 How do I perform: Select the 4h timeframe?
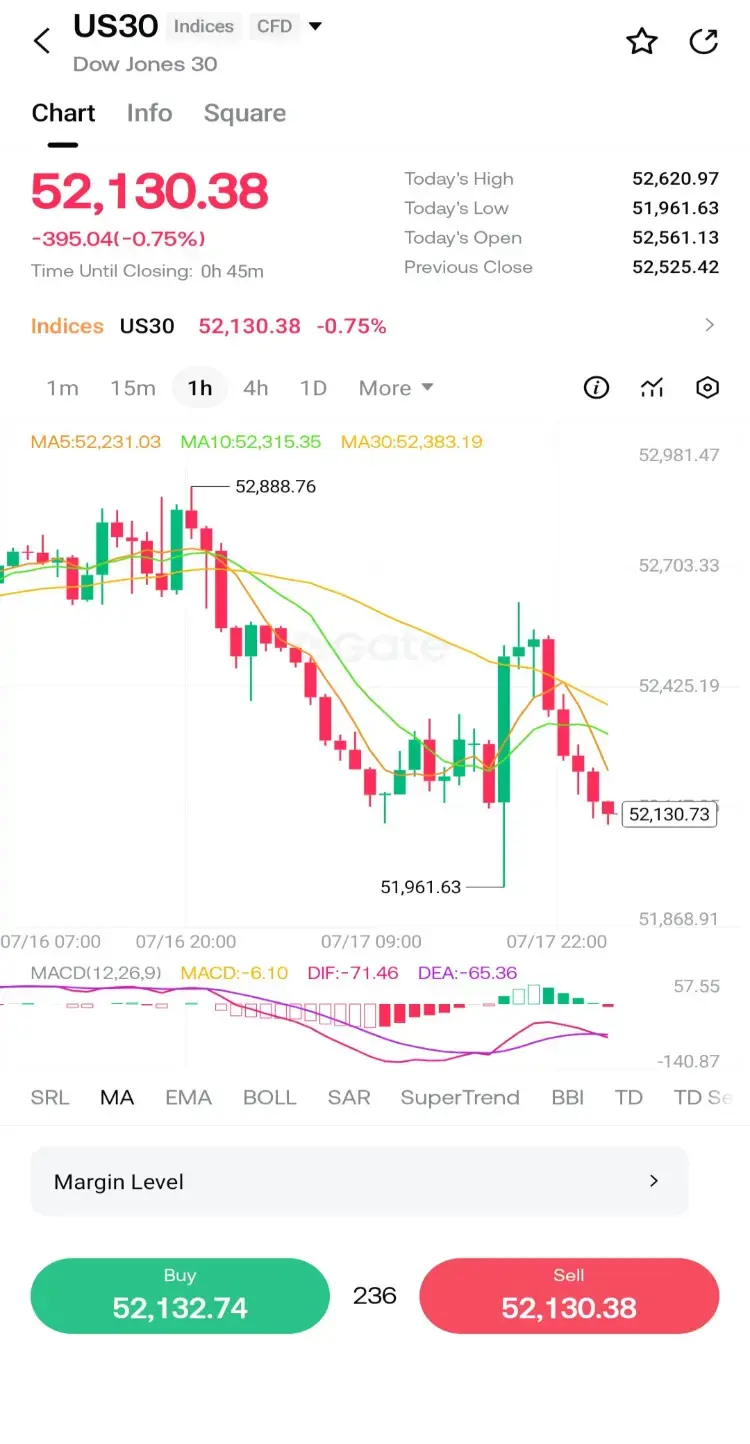point(256,388)
